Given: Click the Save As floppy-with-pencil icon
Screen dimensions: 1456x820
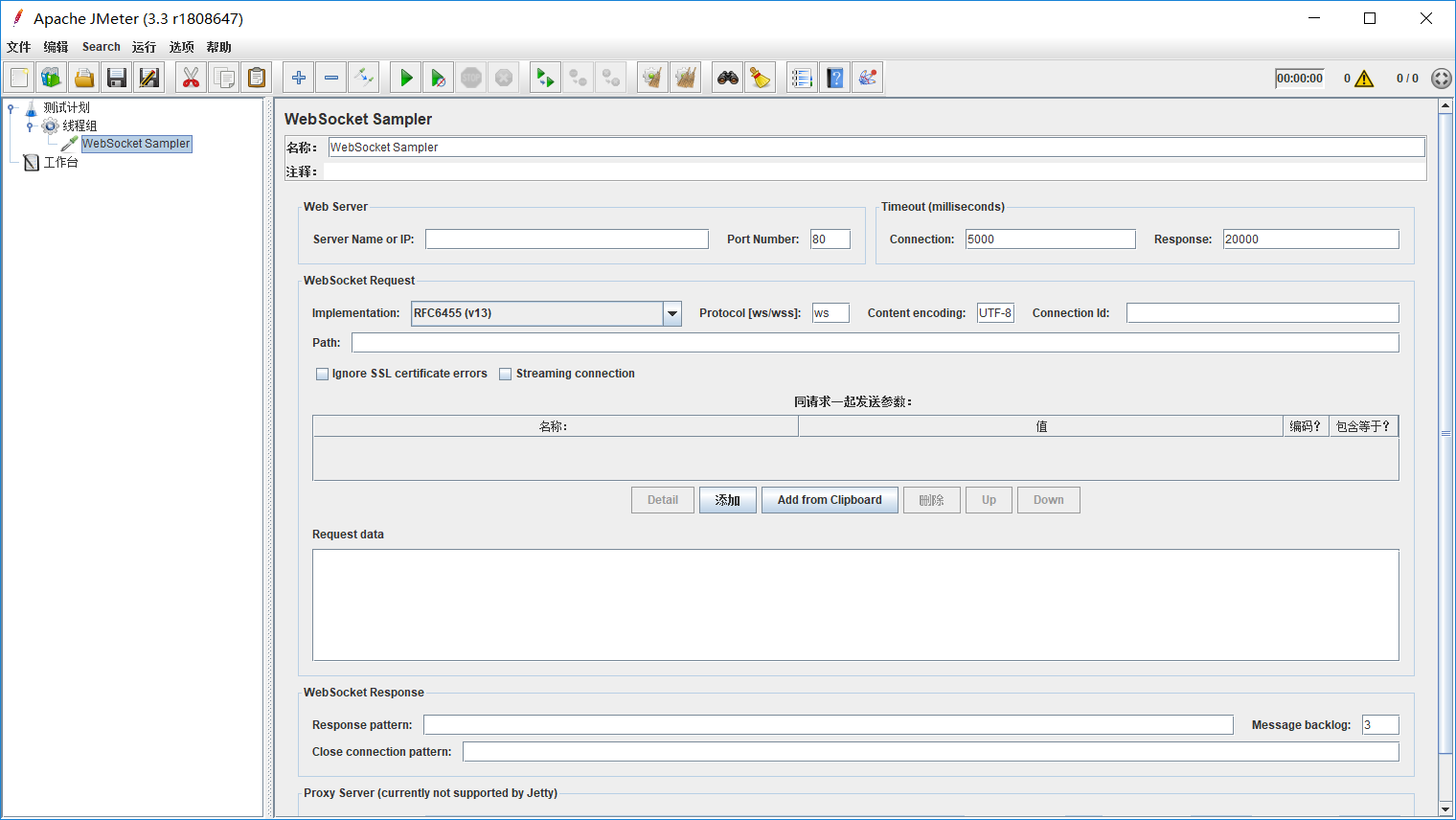Looking at the screenshot, I should pos(149,78).
